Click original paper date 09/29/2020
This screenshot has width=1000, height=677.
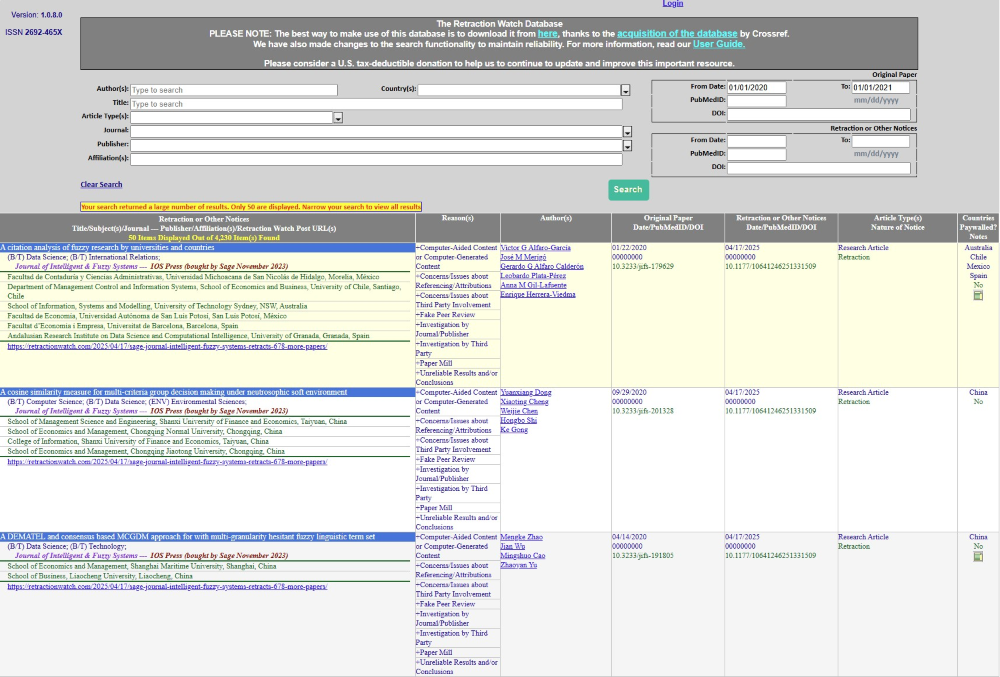629,392
